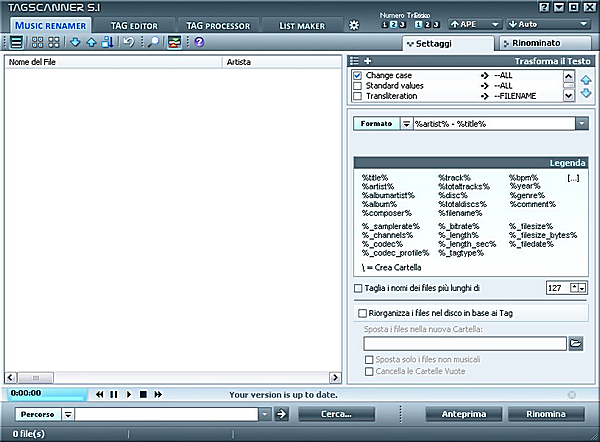Click the Percorso path input field
The height and width of the screenshot is (442, 600).
(x=166, y=414)
